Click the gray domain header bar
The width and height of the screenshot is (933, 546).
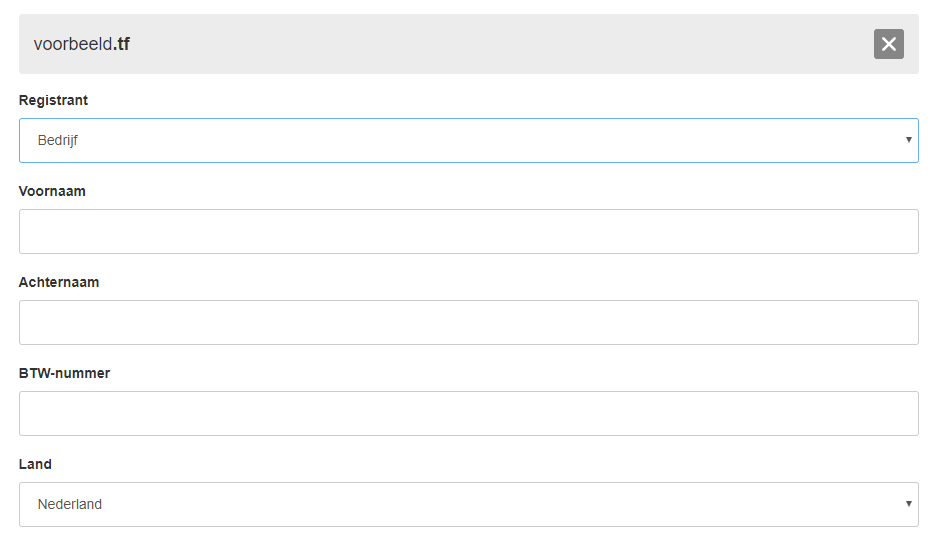(468, 44)
